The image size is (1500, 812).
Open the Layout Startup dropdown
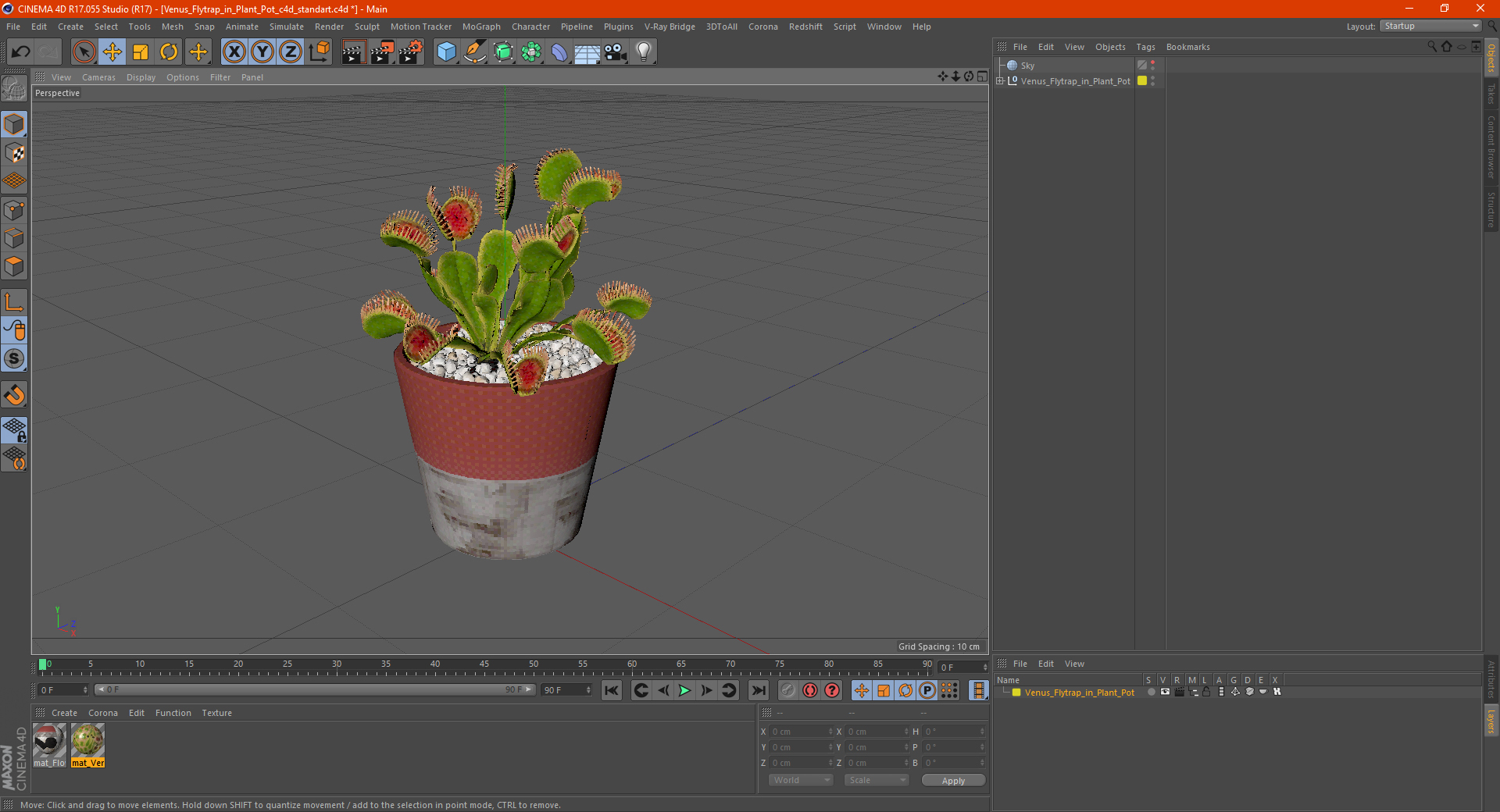click(x=1430, y=26)
